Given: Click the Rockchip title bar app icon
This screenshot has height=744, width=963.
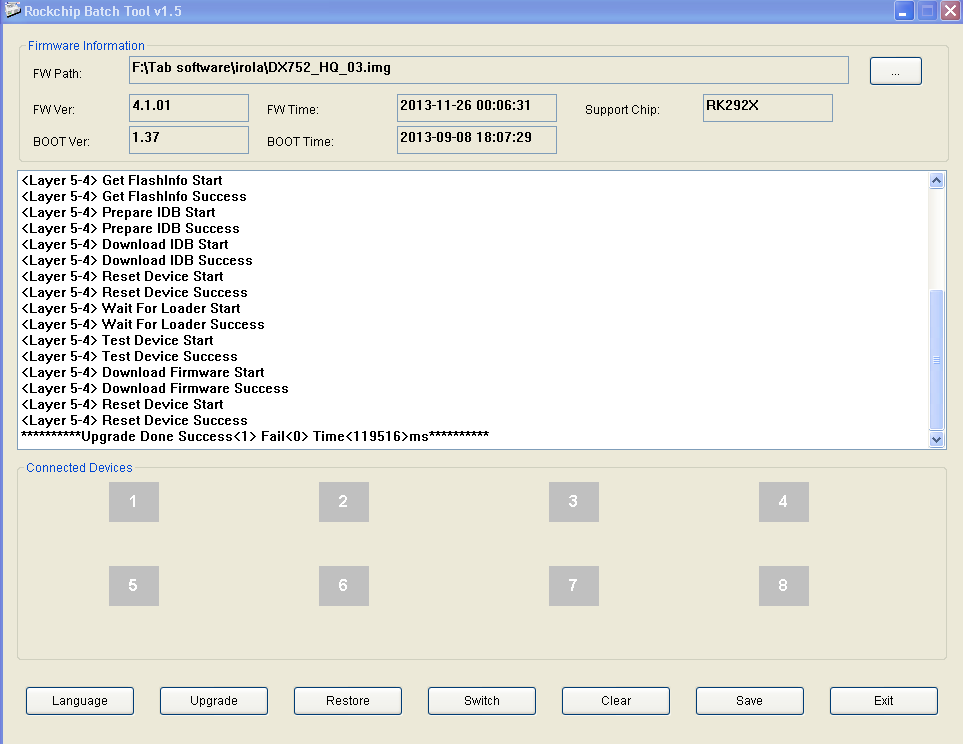Looking at the screenshot, I should pos(12,11).
